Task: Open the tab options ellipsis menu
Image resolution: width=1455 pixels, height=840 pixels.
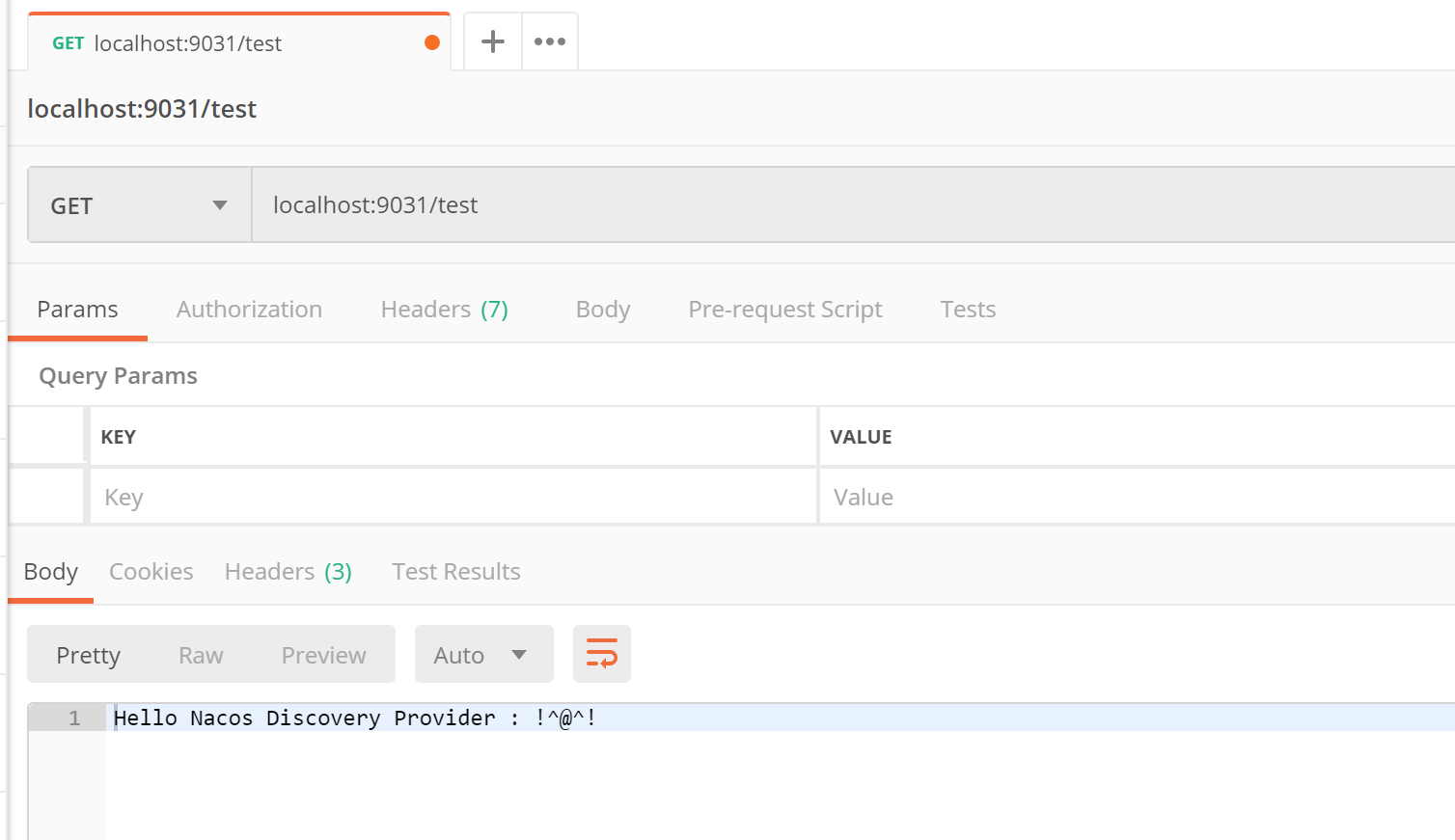Action: [x=550, y=41]
